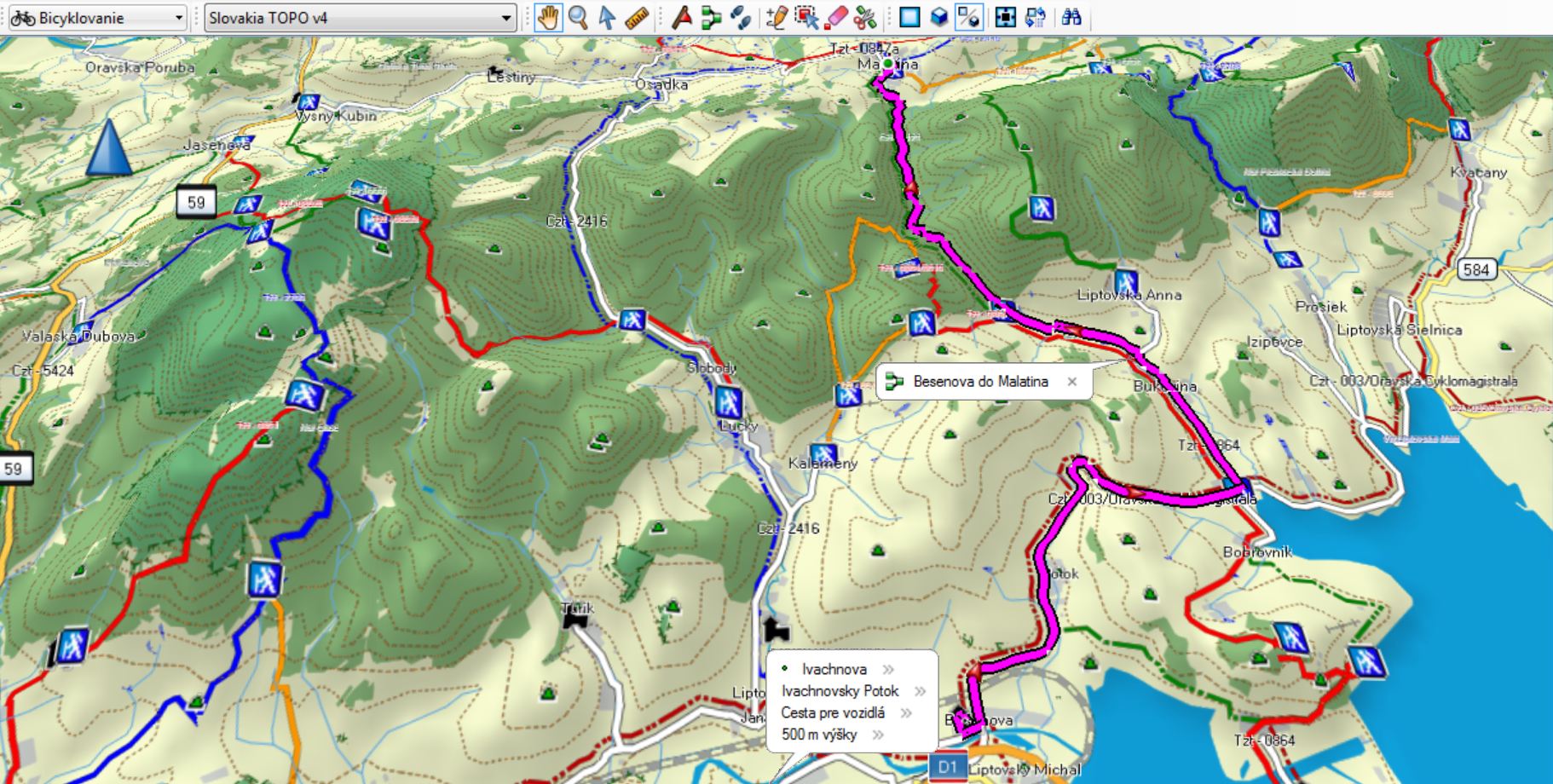Switch to 3D map view
The height and width of the screenshot is (784, 1553).
click(938, 17)
